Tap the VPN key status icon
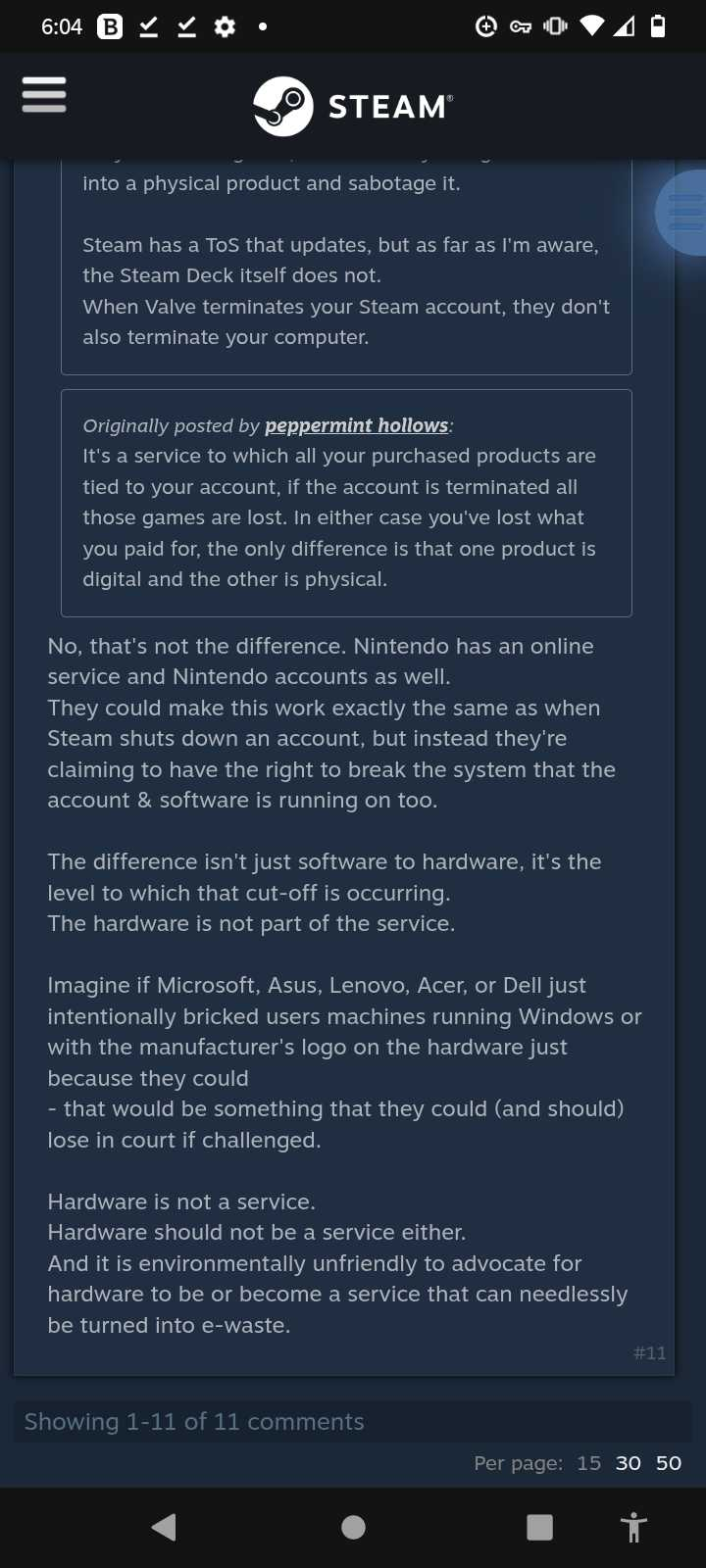Screen dimensions: 706x1568 521,26
